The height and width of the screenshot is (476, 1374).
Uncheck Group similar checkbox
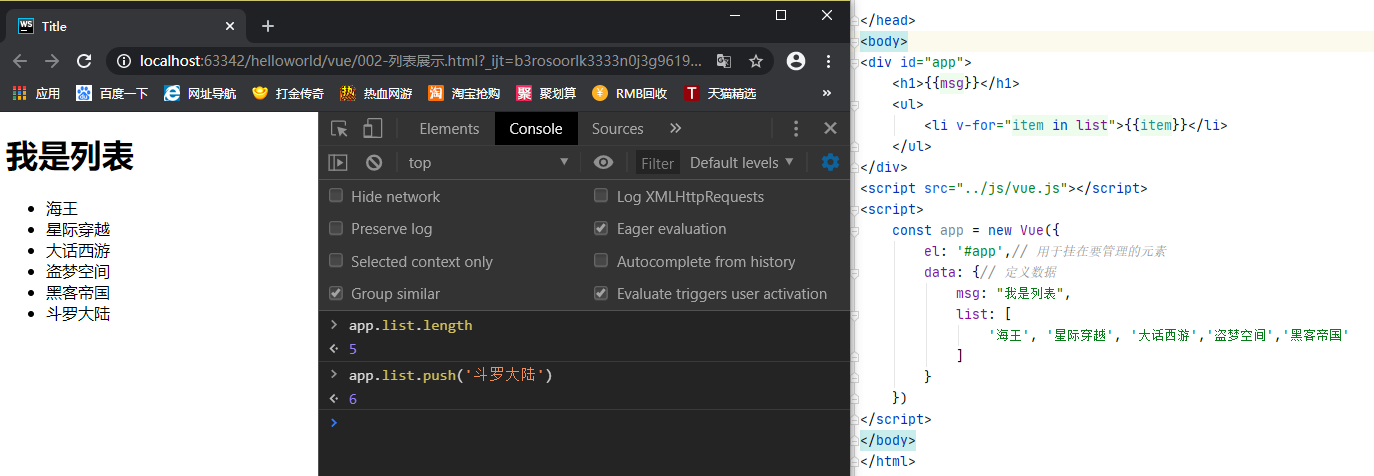[x=336, y=293]
